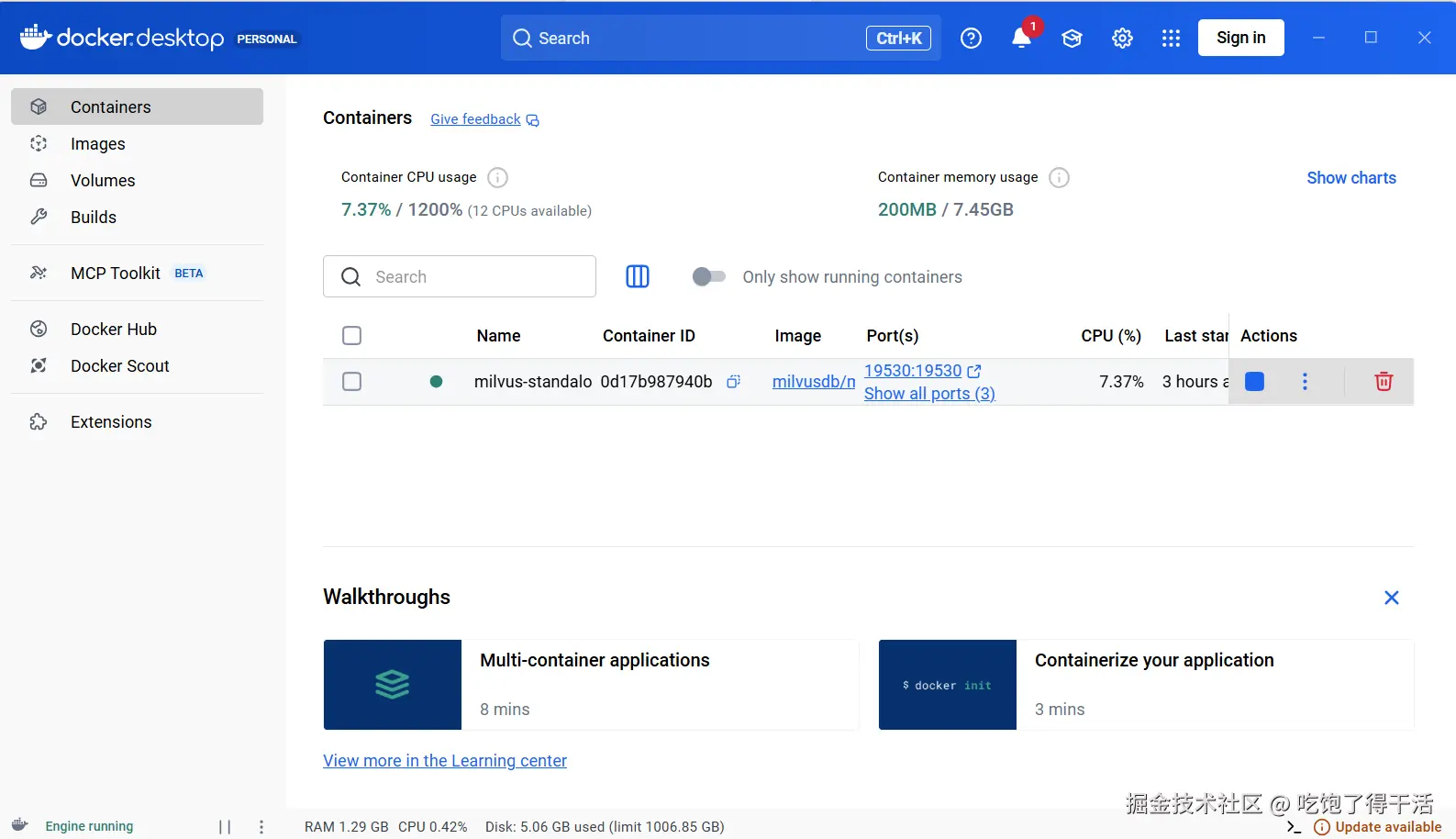Click the RAM 1.29 GB status text
The width and height of the screenshot is (1456, 839).
[x=347, y=826]
